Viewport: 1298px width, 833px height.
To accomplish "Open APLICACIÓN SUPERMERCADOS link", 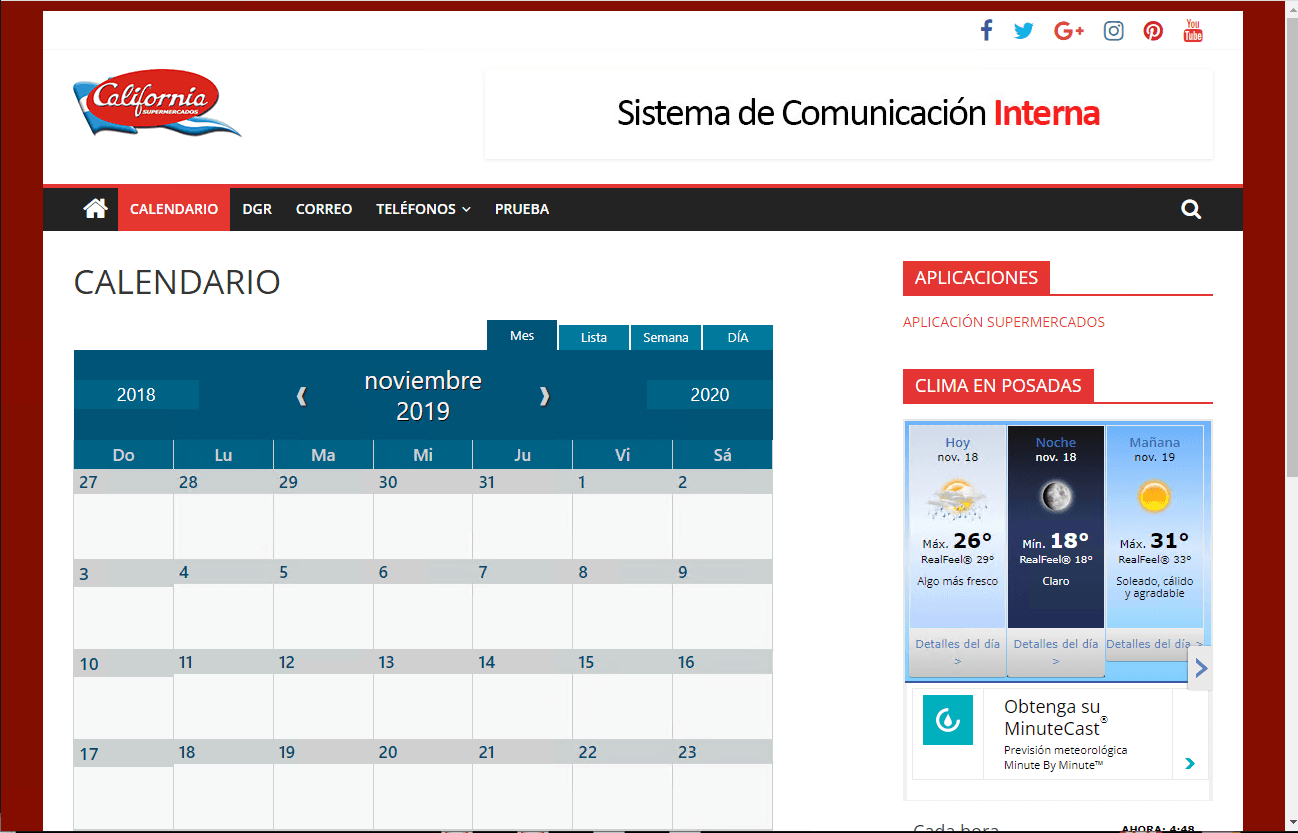I will click(x=1004, y=322).
